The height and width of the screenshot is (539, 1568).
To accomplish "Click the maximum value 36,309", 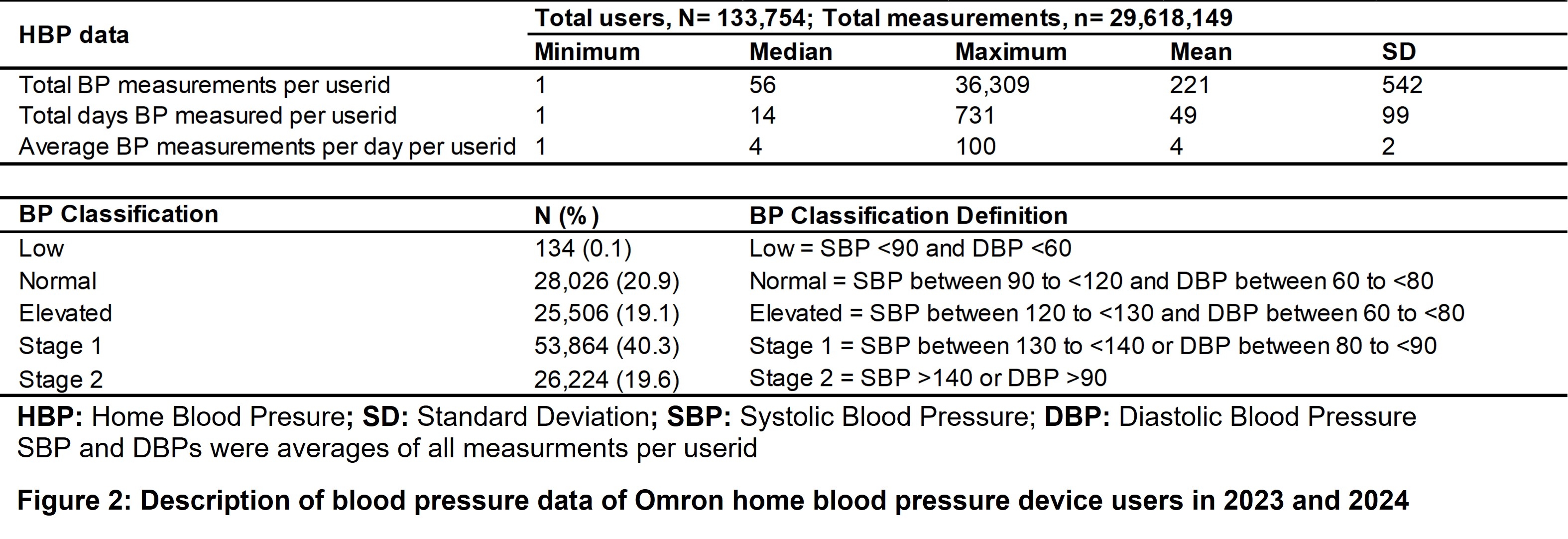I will pyautogui.click(x=991, y=85).
